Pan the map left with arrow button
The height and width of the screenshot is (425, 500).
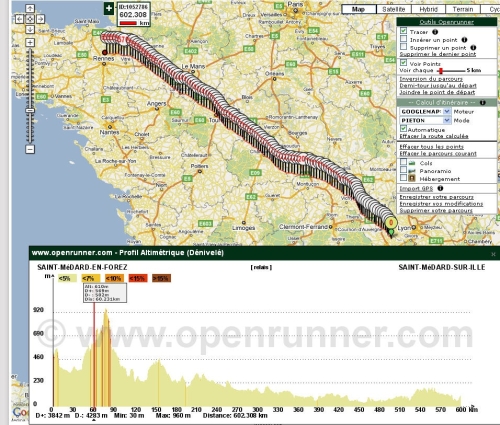[x=19, y=19]
